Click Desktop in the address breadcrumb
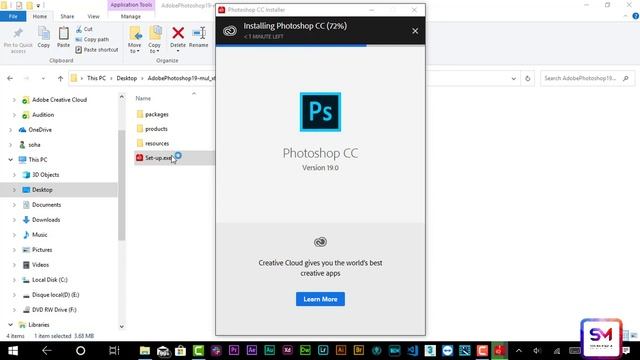This screenshot has height=360, width=640. pyautogui.click(x=127, y=78)
